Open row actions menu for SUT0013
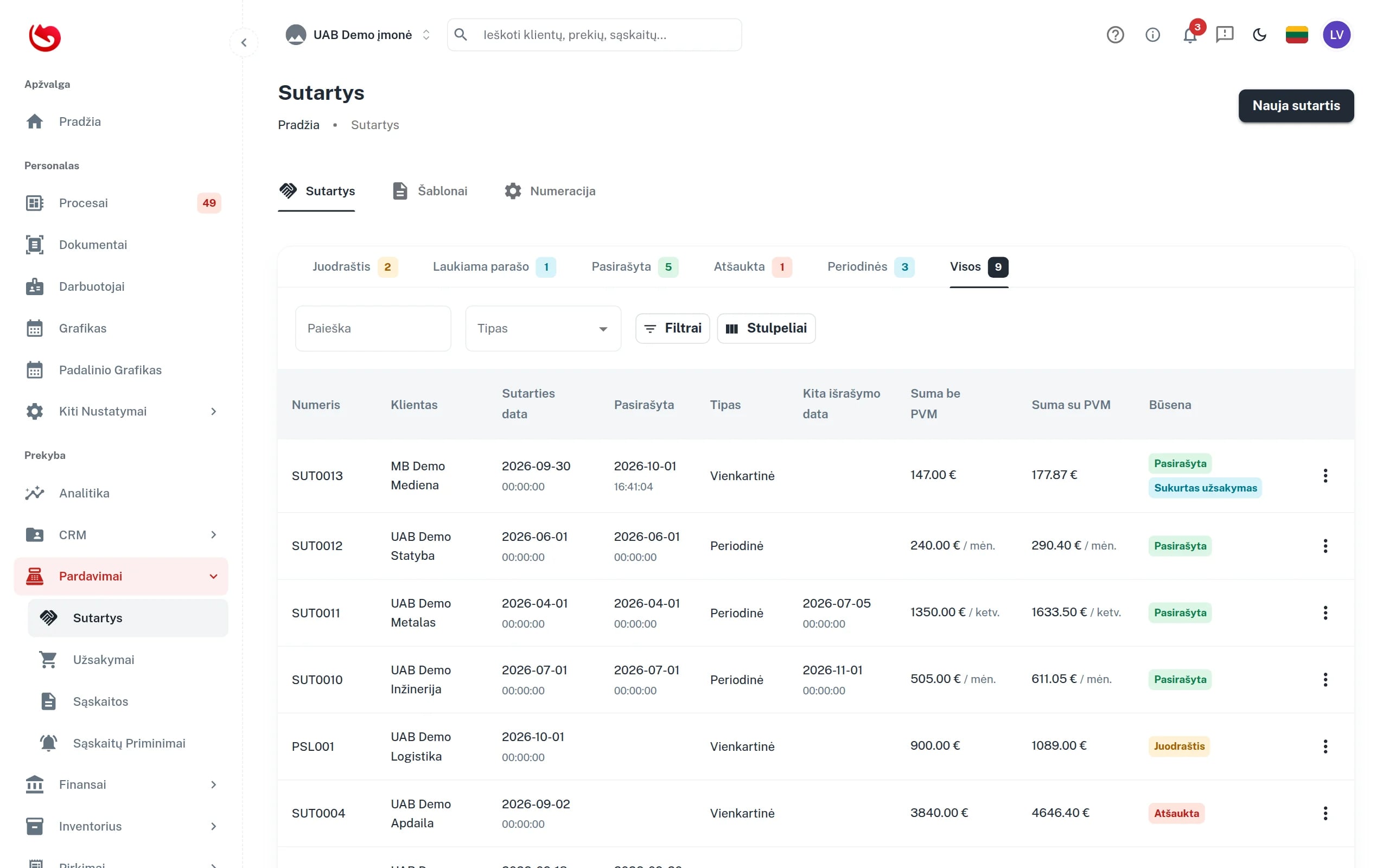This screenshot has height=868, width=1389. (x=1325, y=475)
